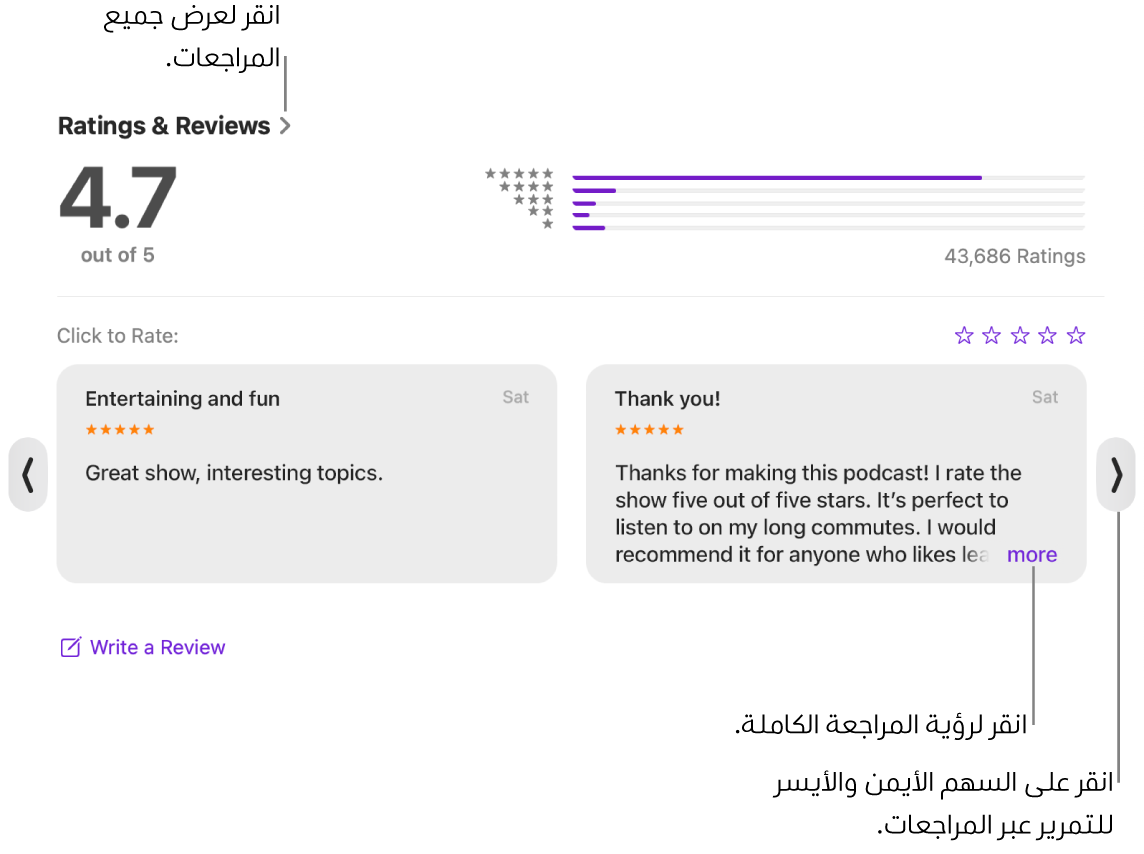The height and width of the screenshot is (854, 1144).
Task: Open the Write a Review link
Action: coord(157,647)
